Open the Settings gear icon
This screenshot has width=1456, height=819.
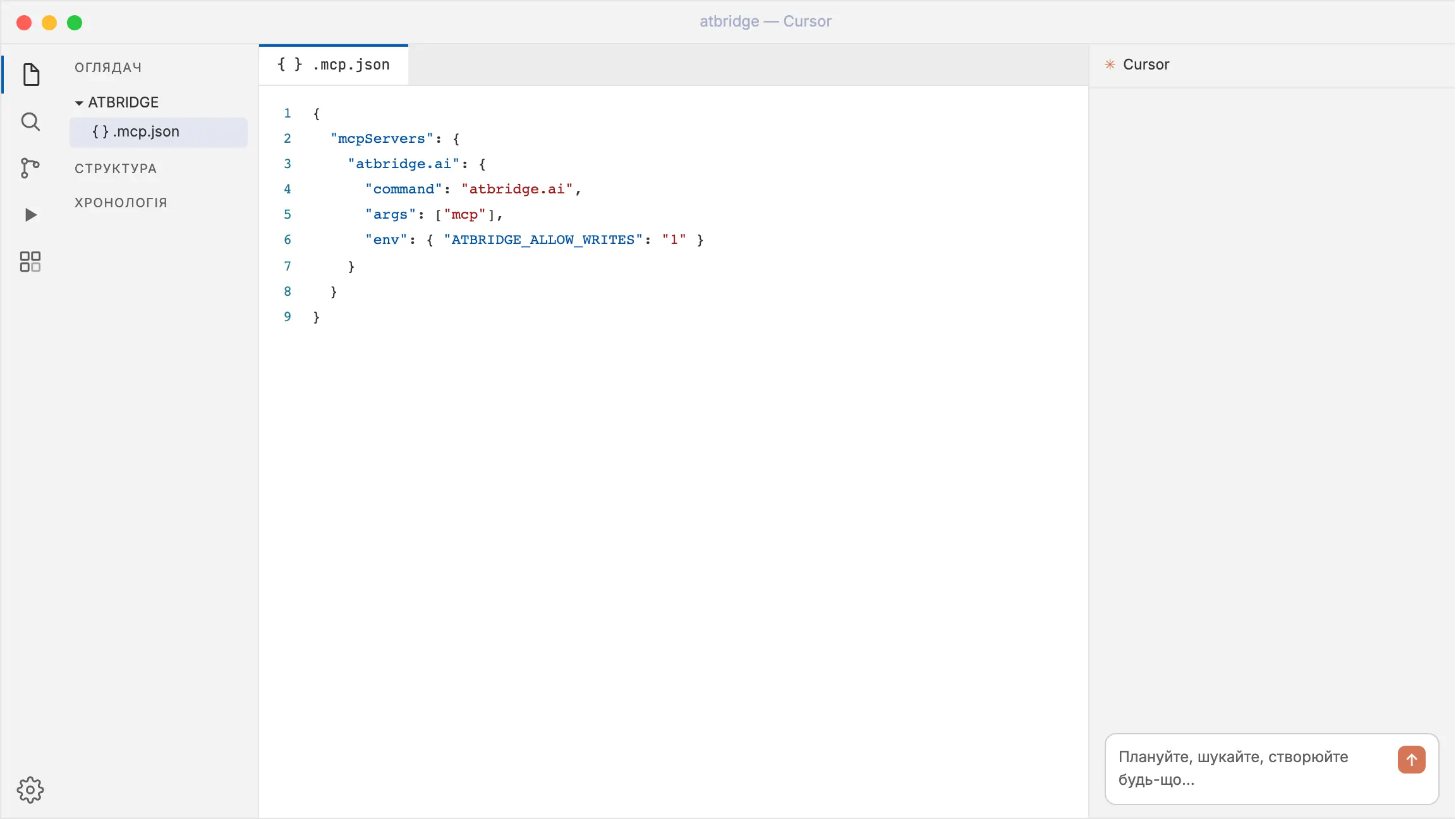(30, 790)
